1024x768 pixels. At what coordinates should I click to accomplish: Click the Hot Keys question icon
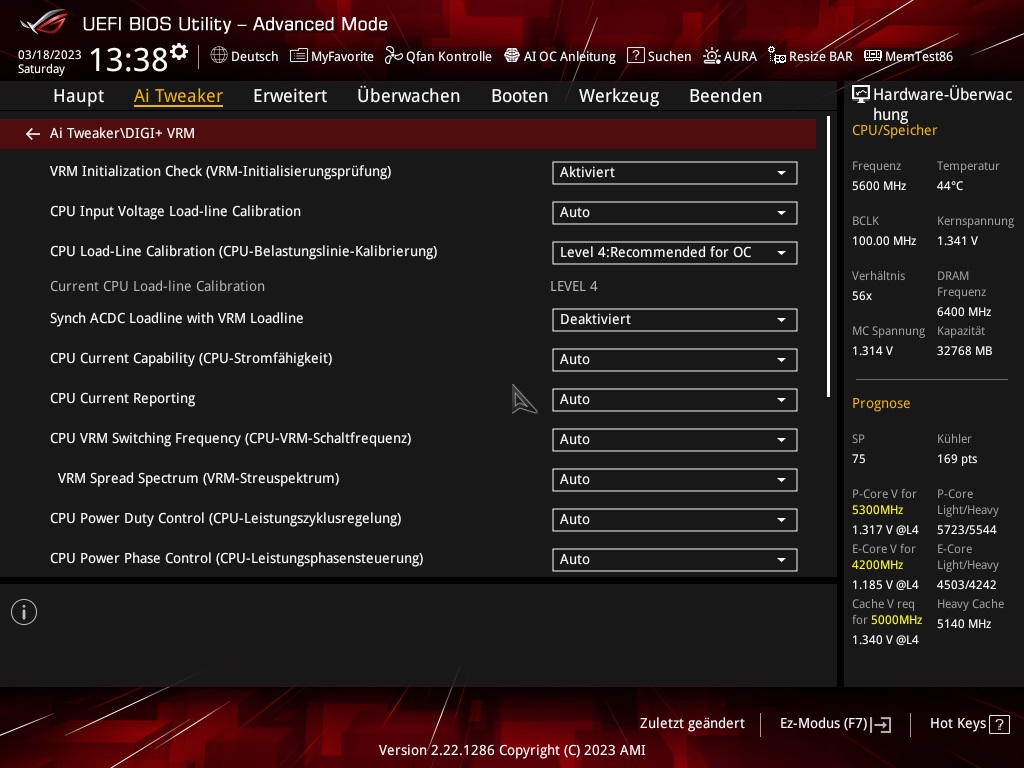pyautogui.click(x=999, y=724)
